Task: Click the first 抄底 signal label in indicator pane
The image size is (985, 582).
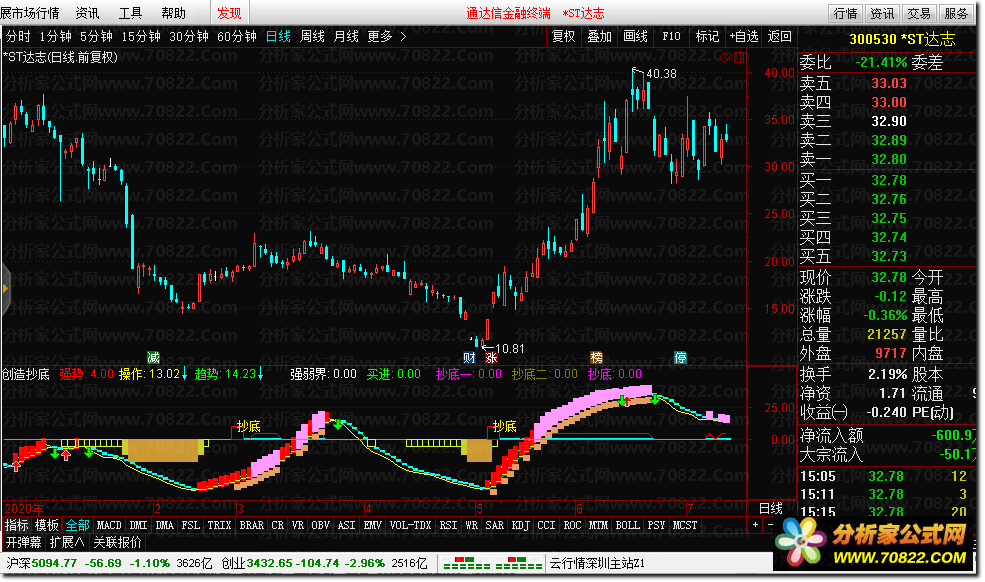Action: [249, 427]
